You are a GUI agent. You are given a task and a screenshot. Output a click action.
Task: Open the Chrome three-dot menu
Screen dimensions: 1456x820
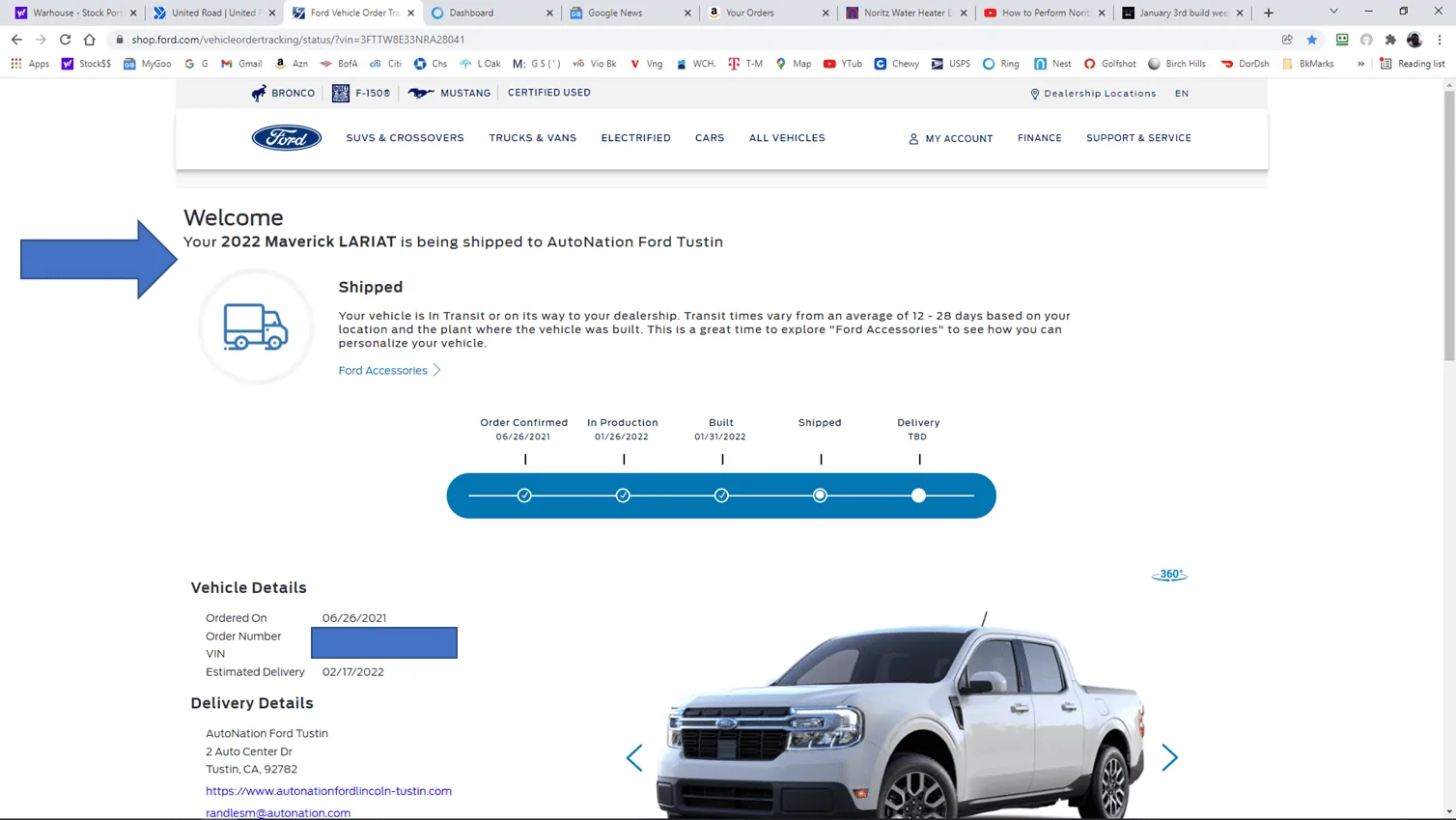coord(1440,40)
